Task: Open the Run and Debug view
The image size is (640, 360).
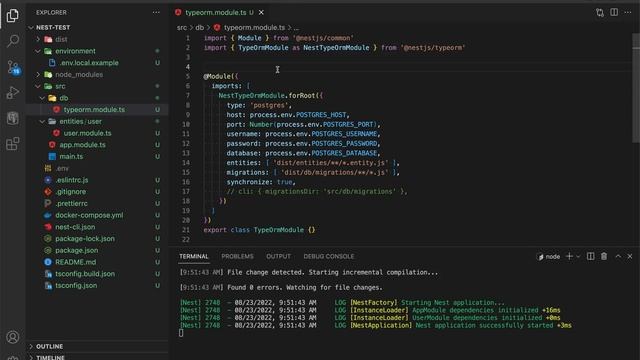Action: tap(13, 92)
